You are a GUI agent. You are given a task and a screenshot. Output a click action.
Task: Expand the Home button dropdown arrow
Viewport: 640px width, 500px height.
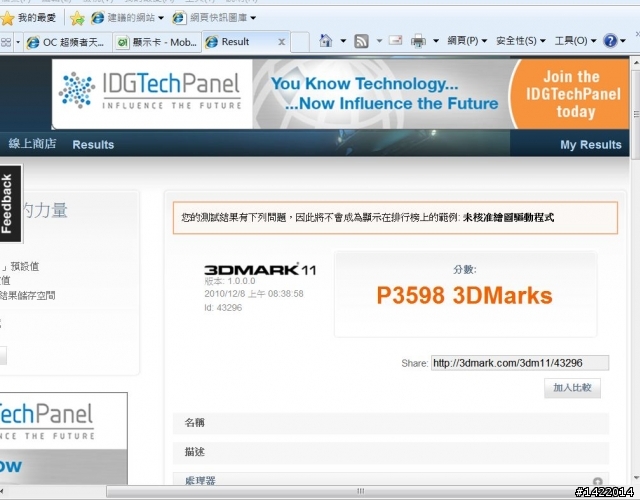tap(343, 41)
